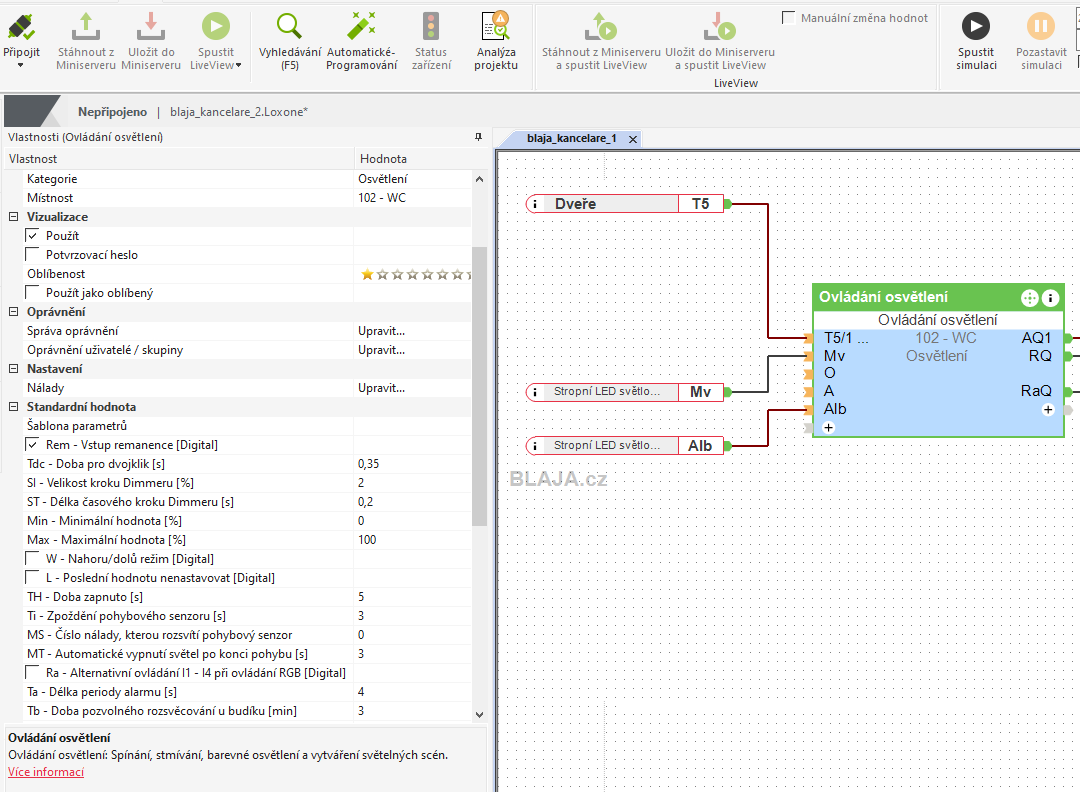Click move handle icon on Ovládání osvětlení block
This screenshot has height=792, width=1080.
[1029, 298]
